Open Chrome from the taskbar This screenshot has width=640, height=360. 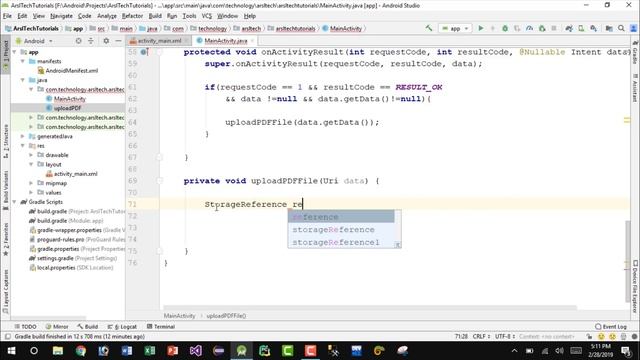point(81,351)
